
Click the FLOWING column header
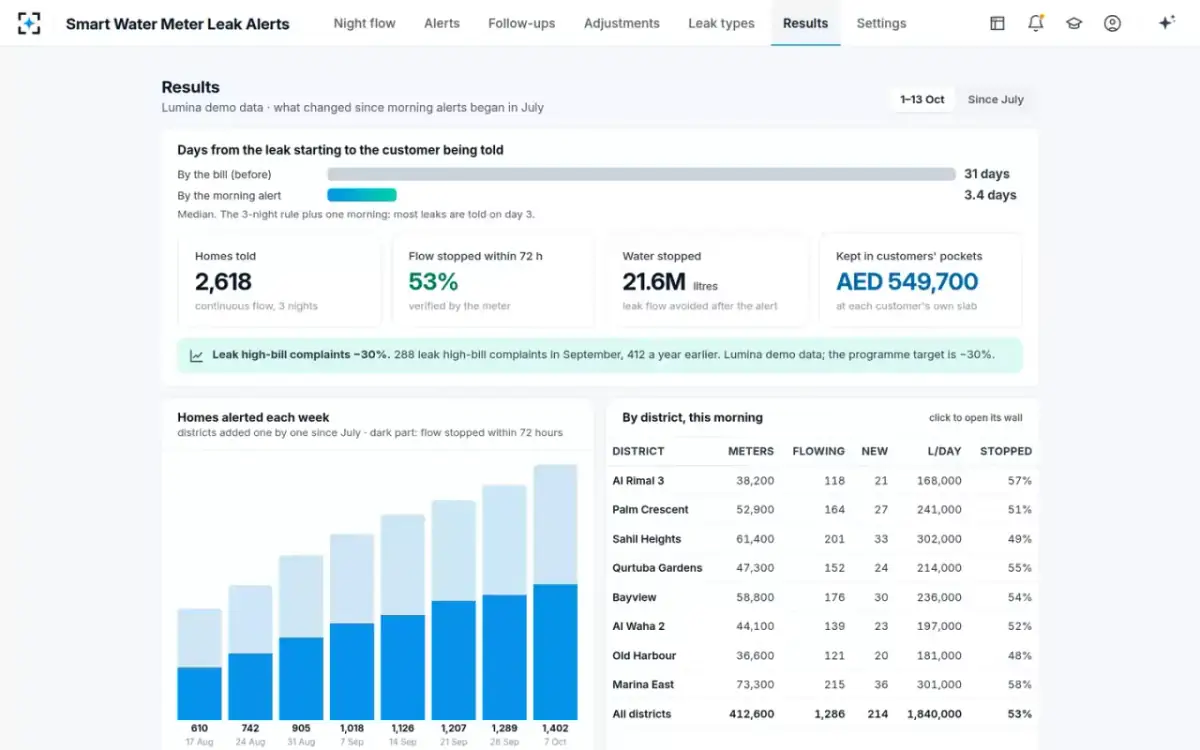[819, 451]
